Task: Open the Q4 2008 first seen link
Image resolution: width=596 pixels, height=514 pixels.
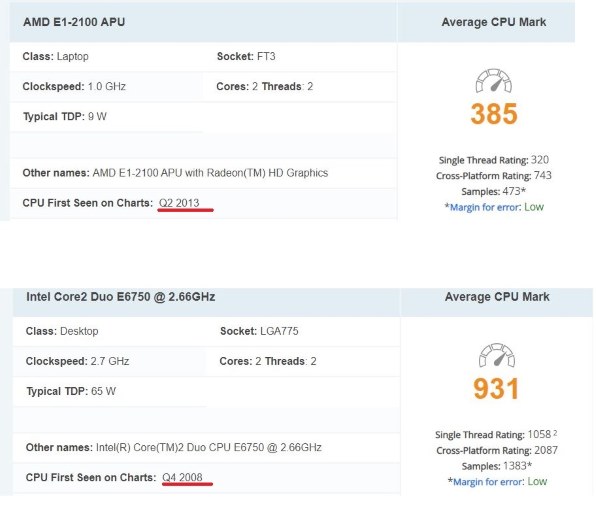Action: 182,478
